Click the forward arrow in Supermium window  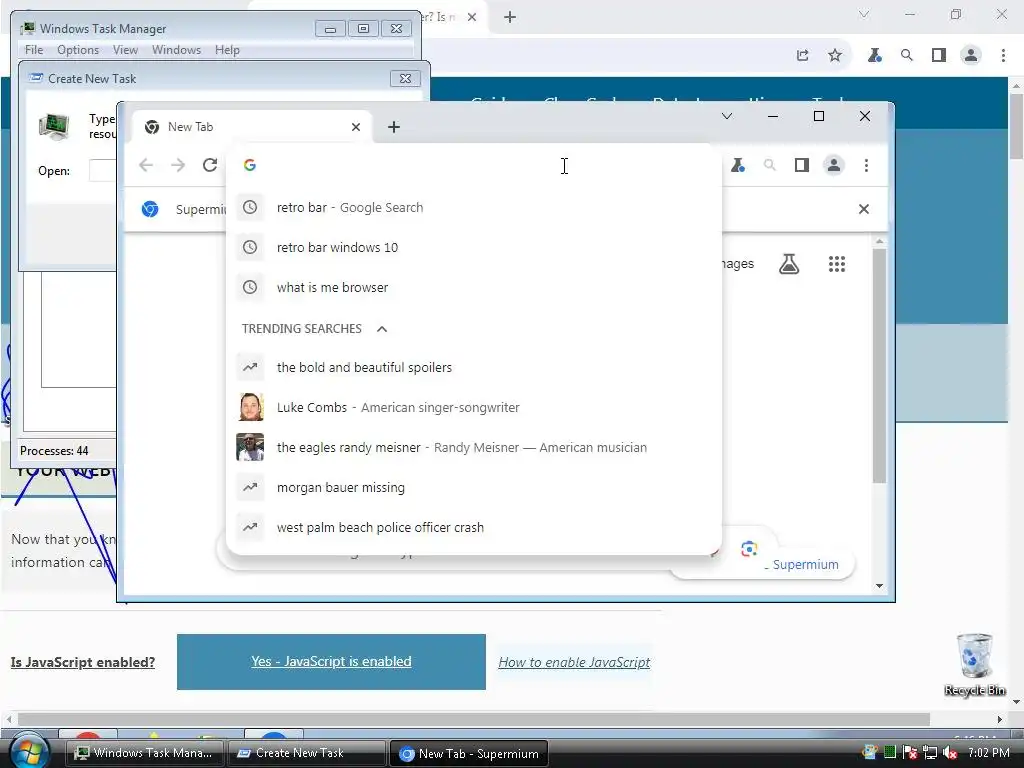point(178,165)
